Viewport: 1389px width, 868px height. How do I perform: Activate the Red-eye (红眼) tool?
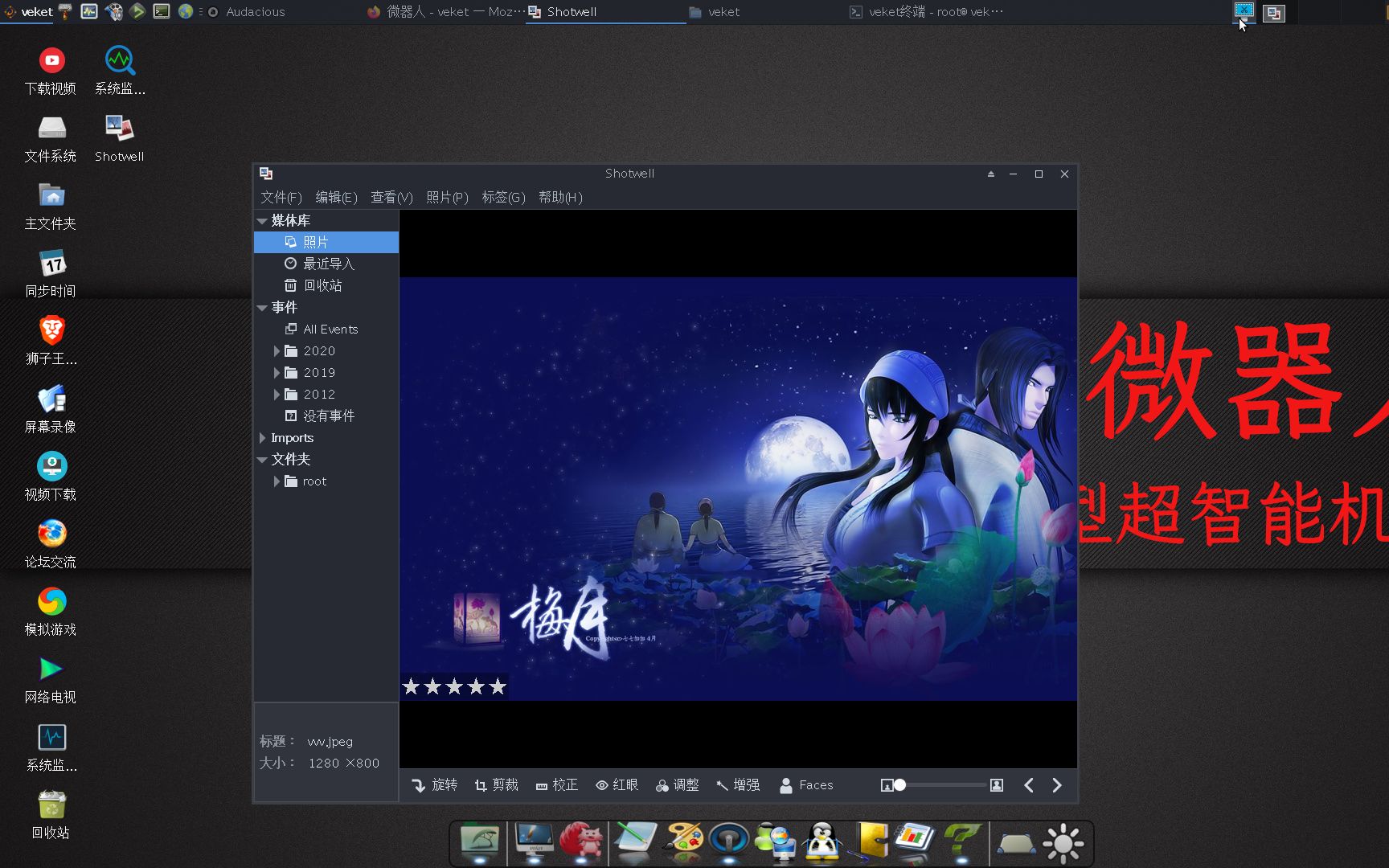coord(617,785)
